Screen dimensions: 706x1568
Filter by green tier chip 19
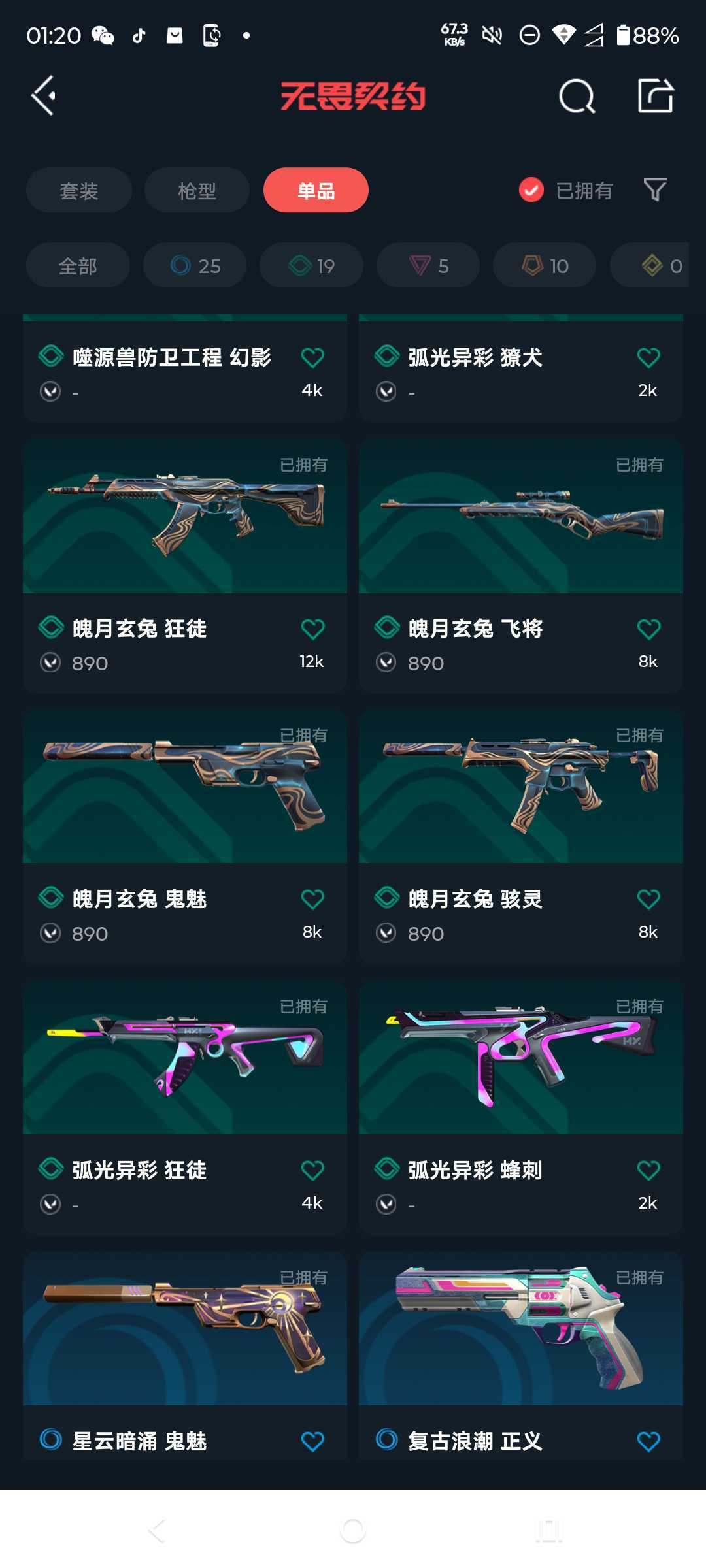point(311,265)
